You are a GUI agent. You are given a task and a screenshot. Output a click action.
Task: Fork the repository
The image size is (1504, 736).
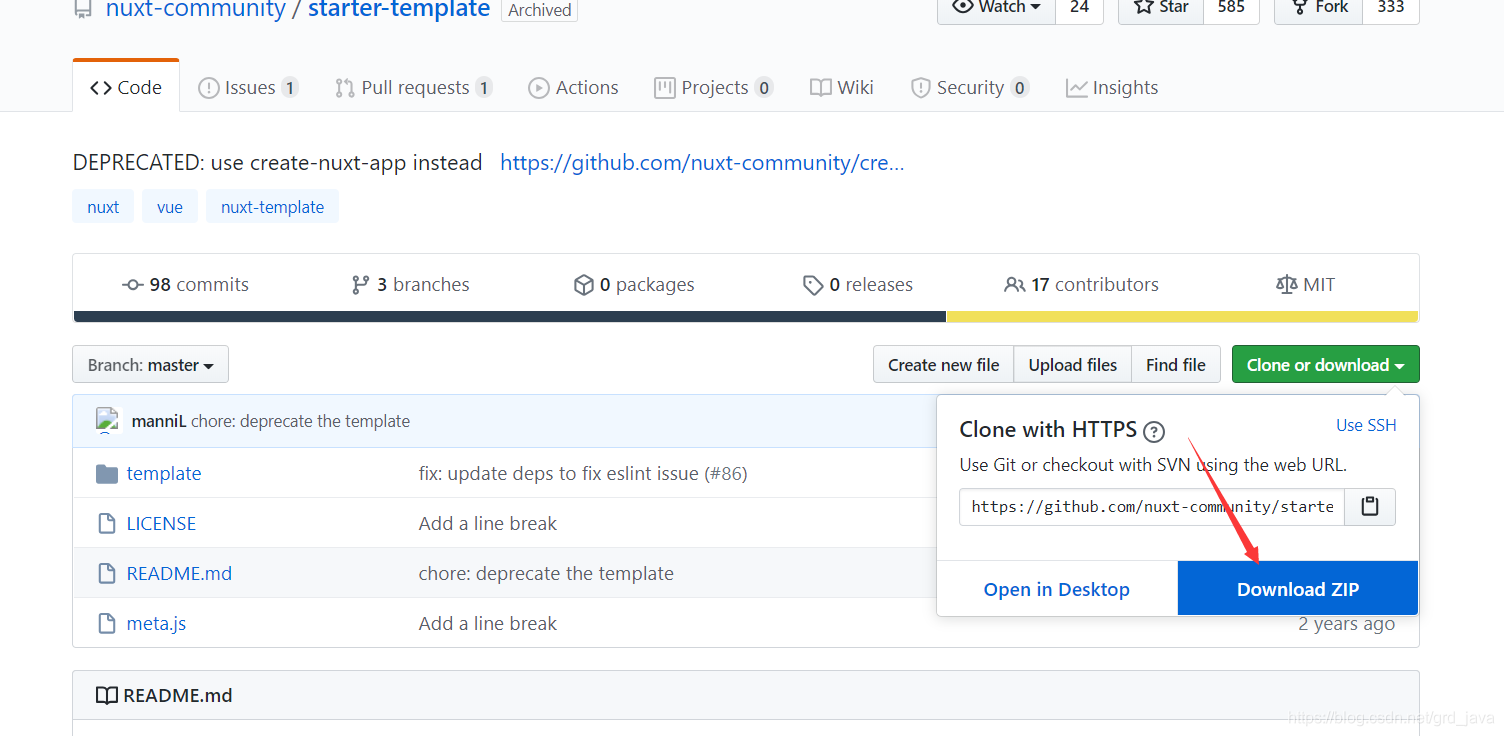pyautogui.click(x=1319, y=7)
